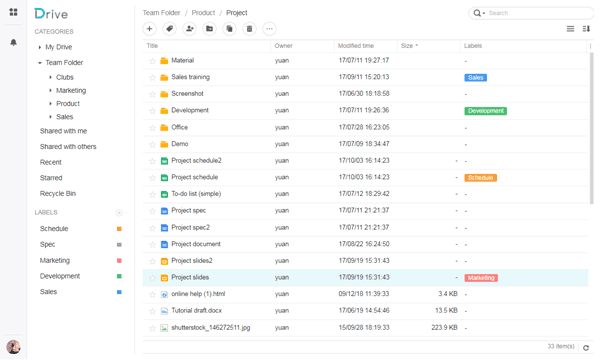600x360 pixels.
Task: Star the Material folder
Action: tap(152, 61)
